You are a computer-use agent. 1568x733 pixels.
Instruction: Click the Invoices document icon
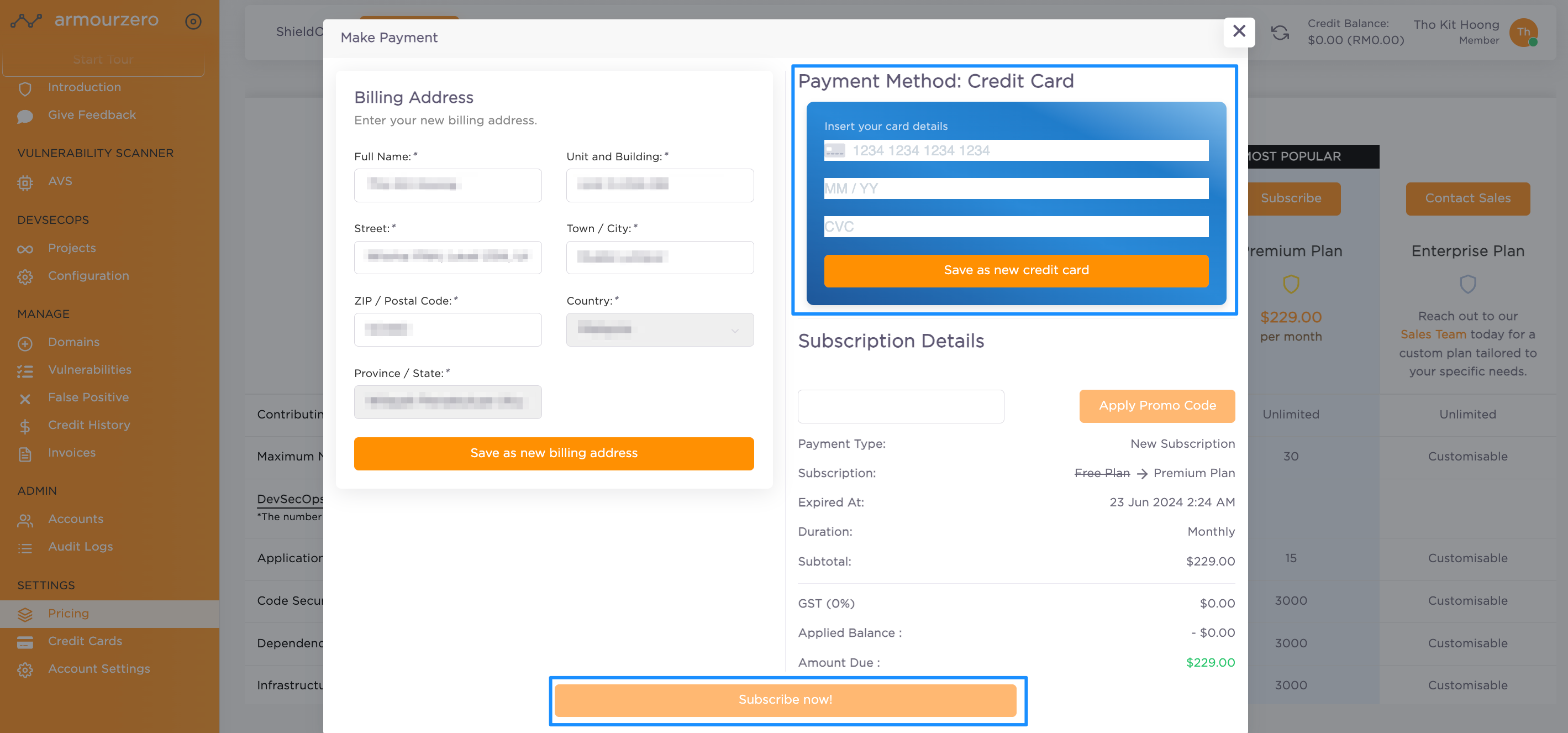point(25,454)
